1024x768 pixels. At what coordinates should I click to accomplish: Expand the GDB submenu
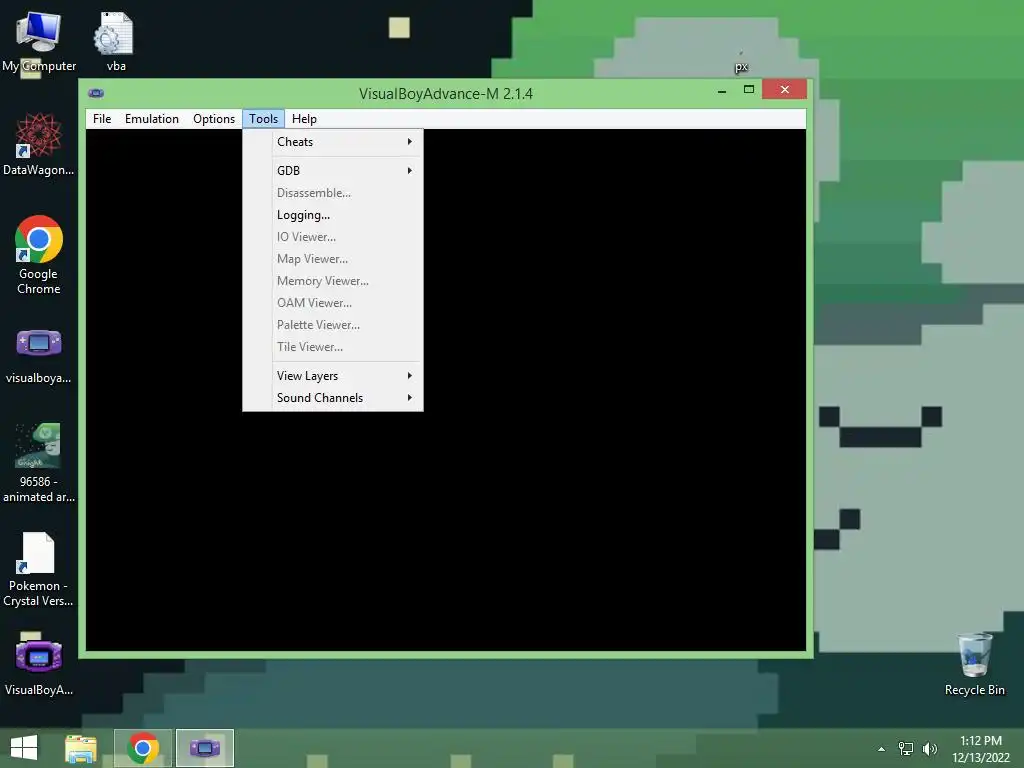tap(333, 170)
